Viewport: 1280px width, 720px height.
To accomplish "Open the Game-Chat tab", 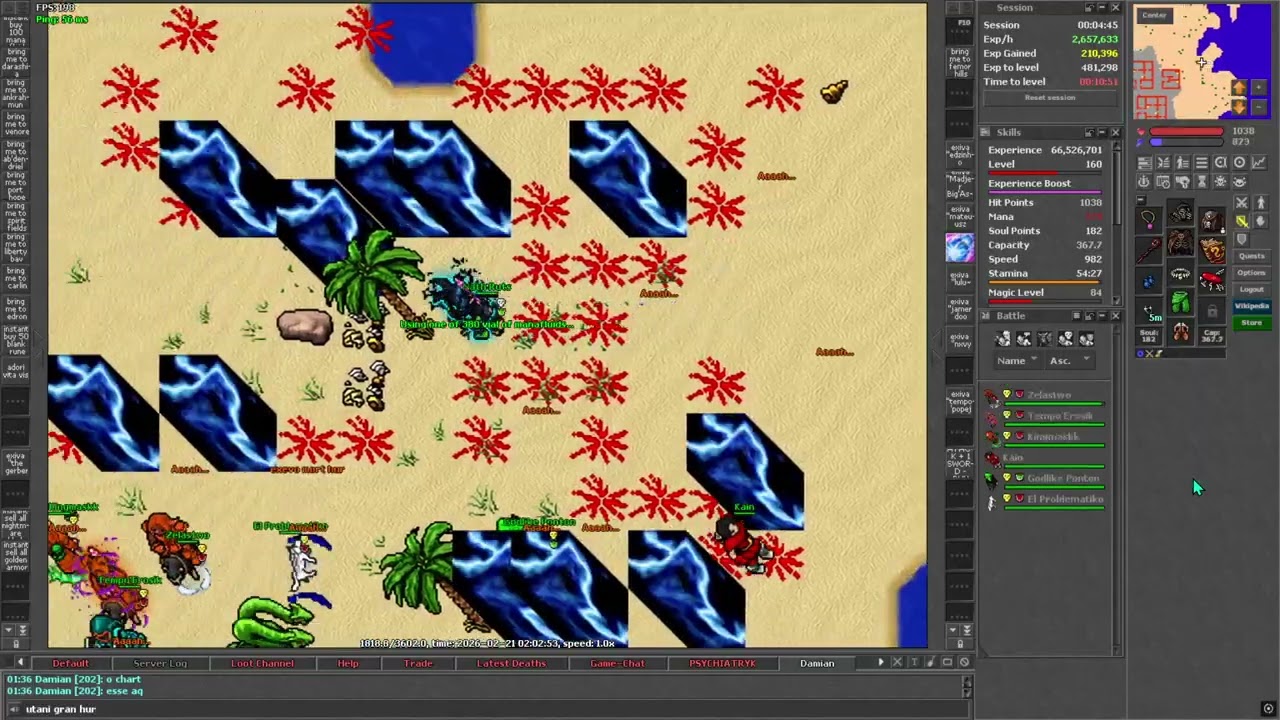I will point(617,663).
